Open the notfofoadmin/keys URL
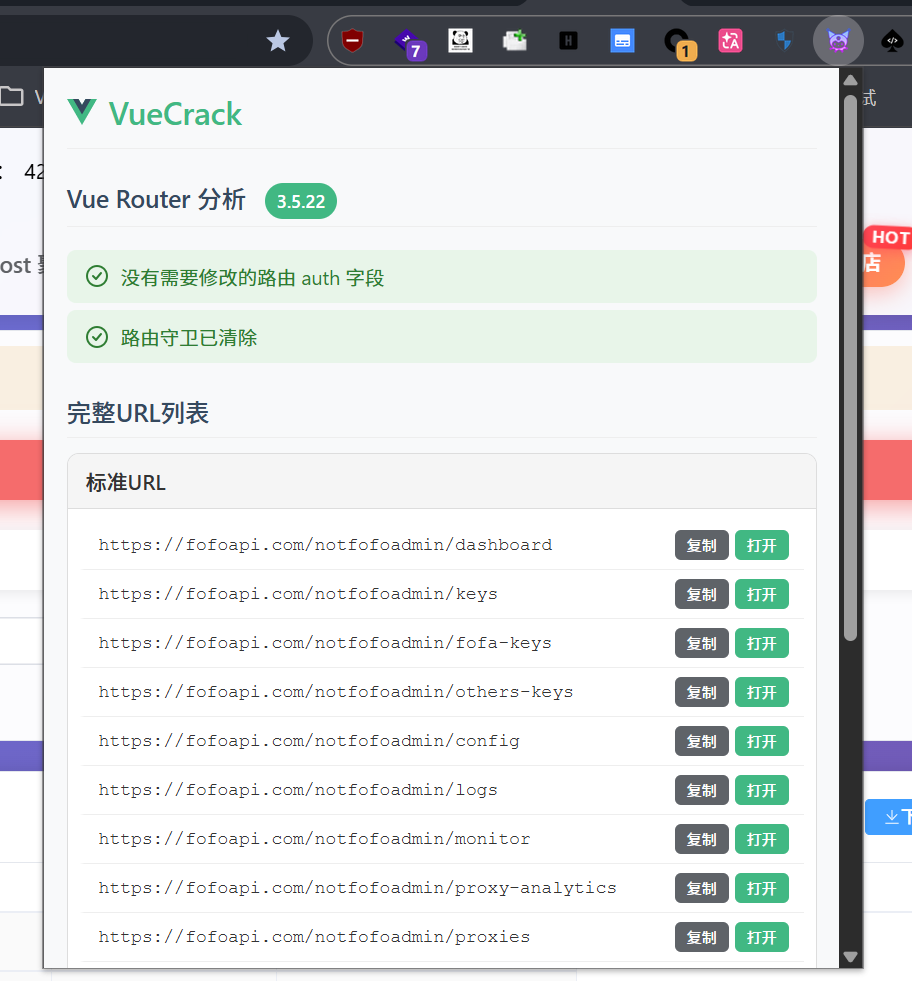 [761, 594]
